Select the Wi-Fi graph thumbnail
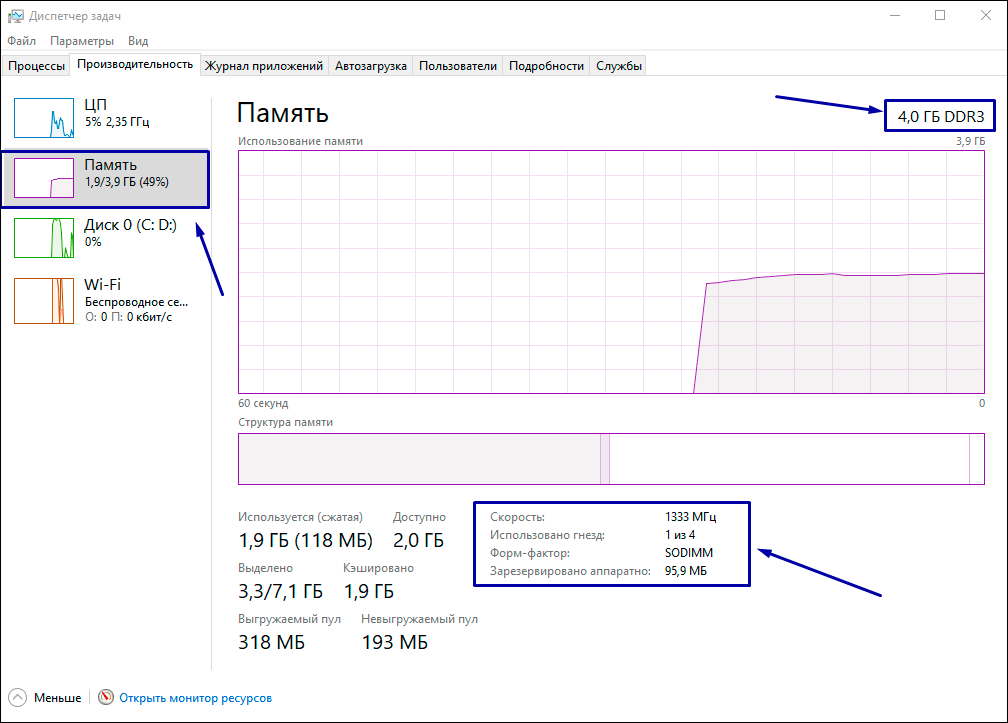Screen dimensions: 1008x723 [44, 300]
